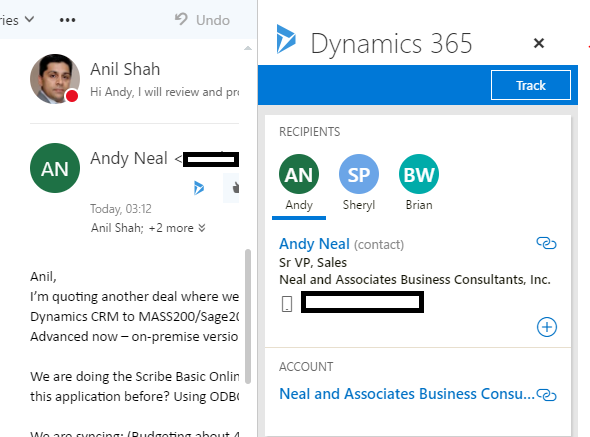Click the mobile phone icon in contact card
The height and width of the screenshot is (437, 590).
click(287, 304)
